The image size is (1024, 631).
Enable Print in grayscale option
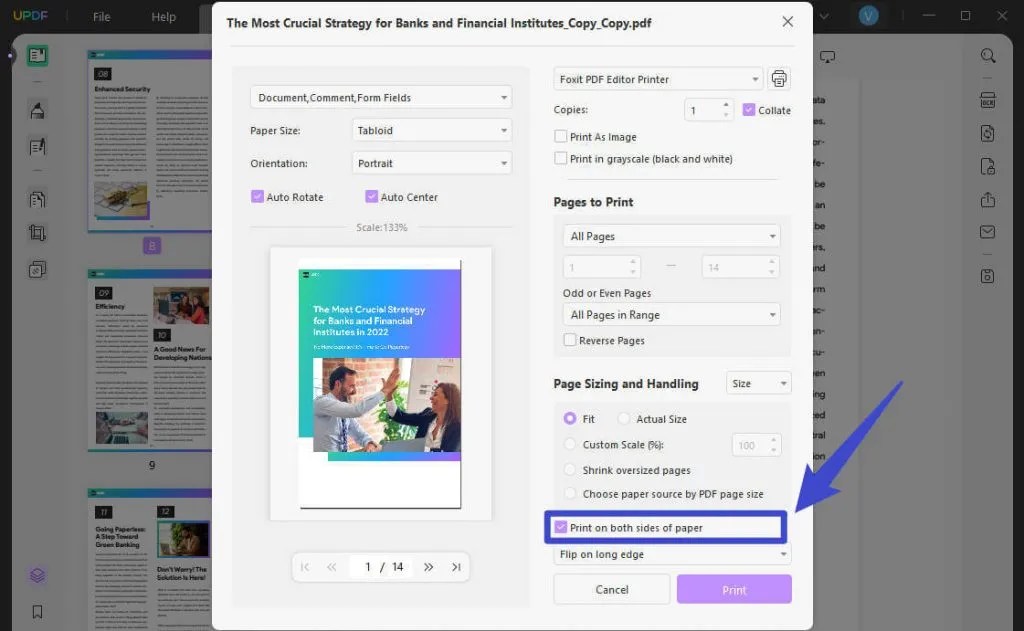pos(563,158)
